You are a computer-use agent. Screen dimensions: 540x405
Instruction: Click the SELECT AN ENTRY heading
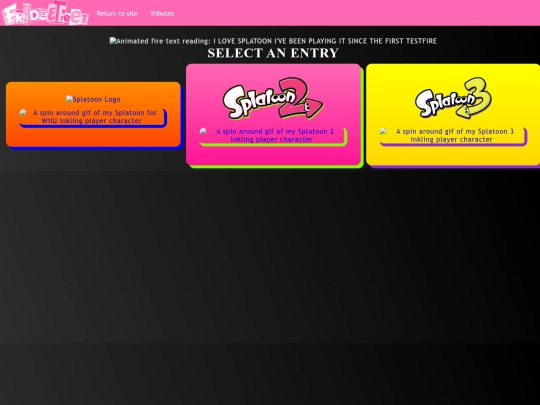click(x=273, y=53)
